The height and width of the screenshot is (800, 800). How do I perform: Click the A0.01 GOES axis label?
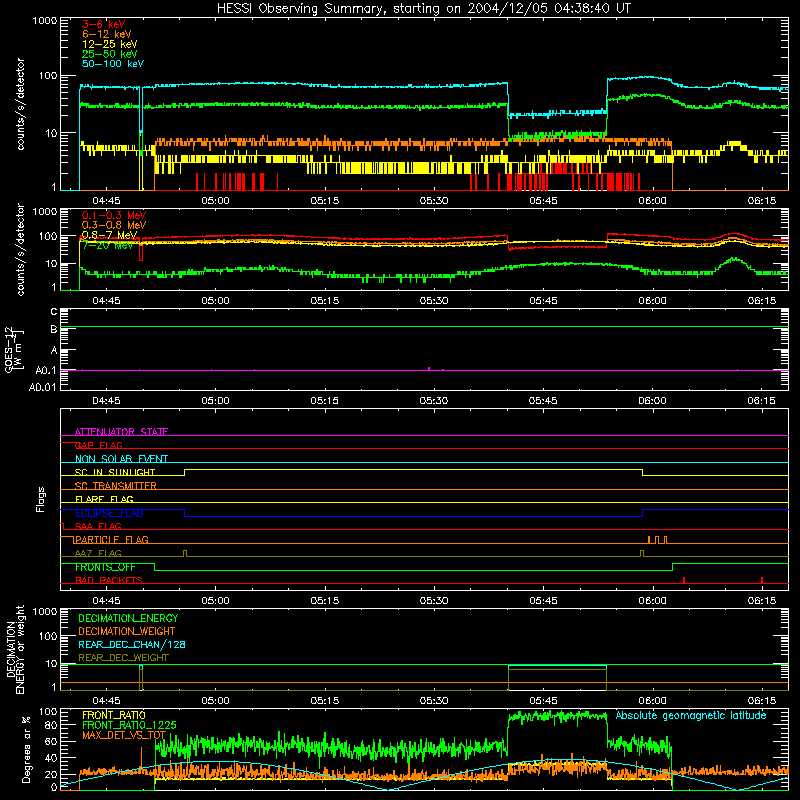point(42,387)
